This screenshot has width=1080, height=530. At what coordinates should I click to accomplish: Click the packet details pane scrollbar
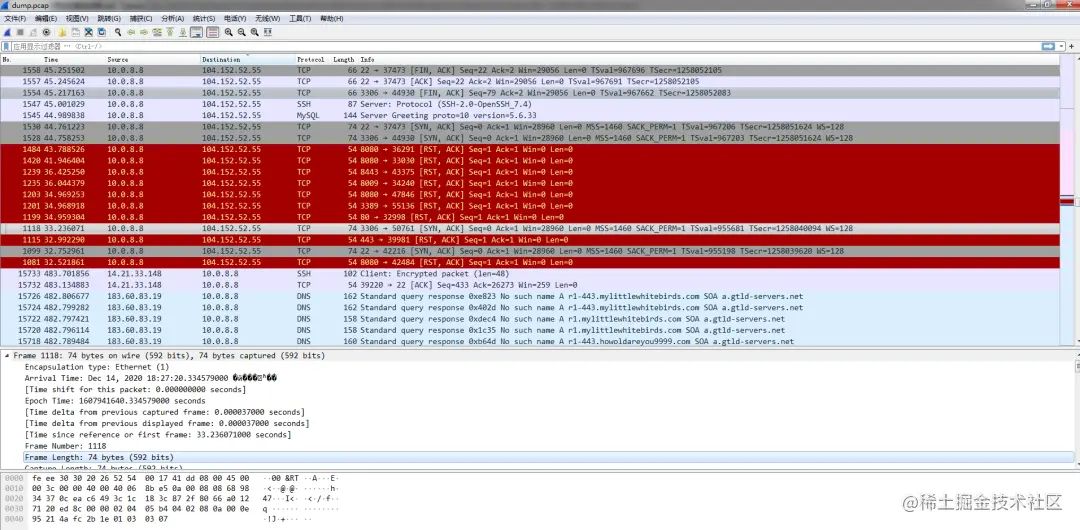(1076, 407)
